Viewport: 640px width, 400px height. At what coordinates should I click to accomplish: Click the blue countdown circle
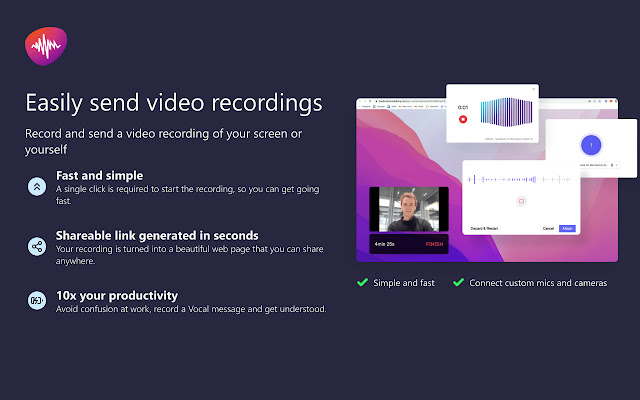(x=591, y=145)
